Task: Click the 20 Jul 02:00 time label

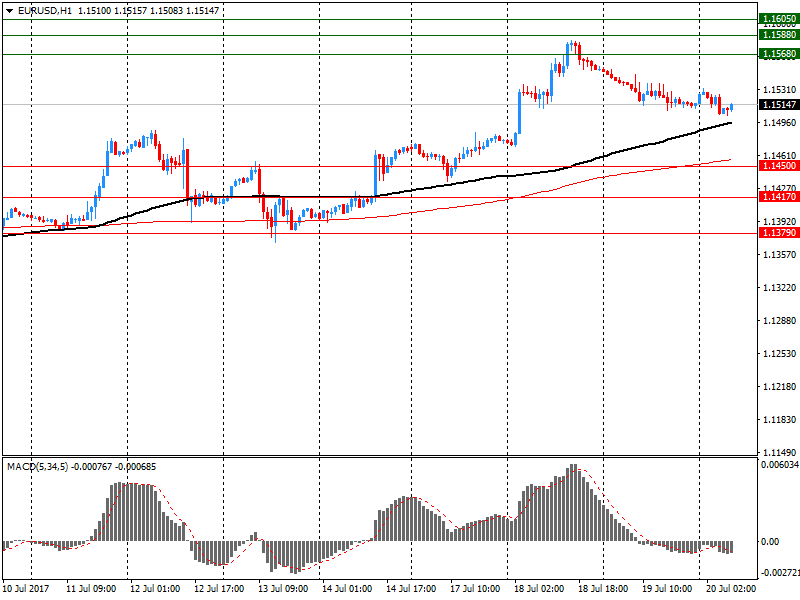Action: click(x=731, y=589)
